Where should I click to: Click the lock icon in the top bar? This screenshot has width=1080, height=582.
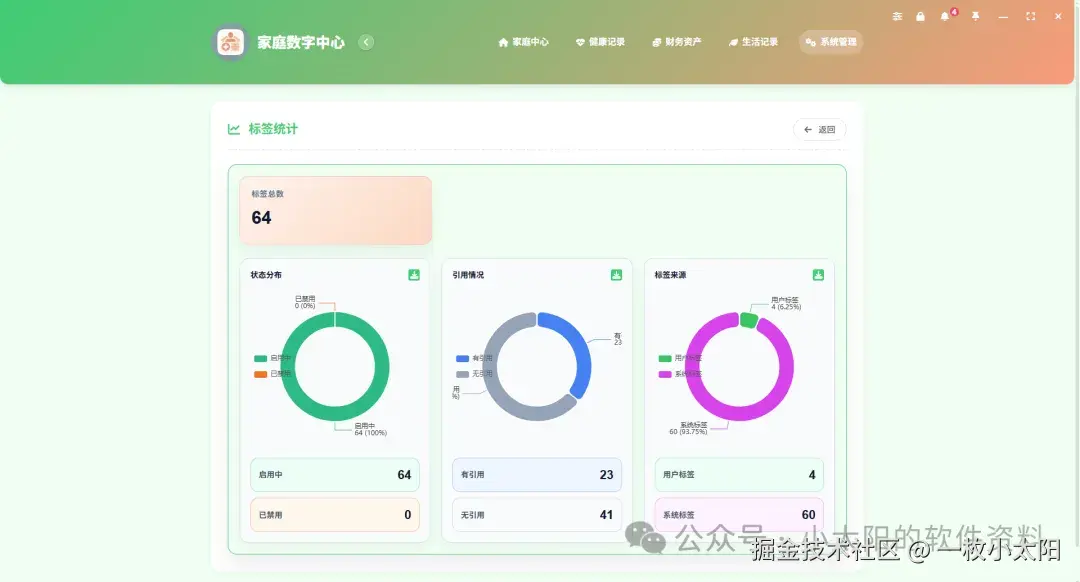coord(921,16)
